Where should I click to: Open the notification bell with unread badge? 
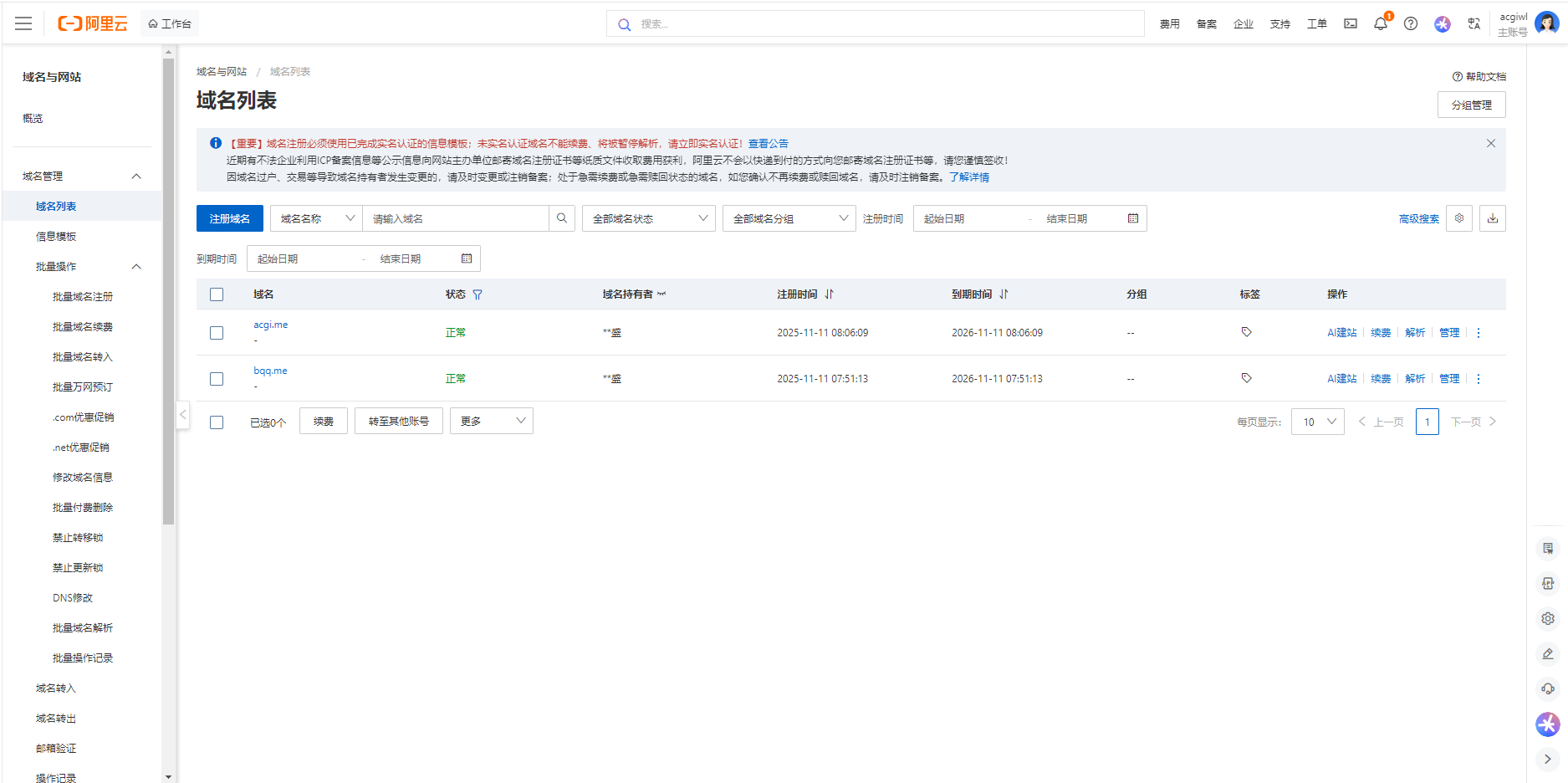(1380, 23)
